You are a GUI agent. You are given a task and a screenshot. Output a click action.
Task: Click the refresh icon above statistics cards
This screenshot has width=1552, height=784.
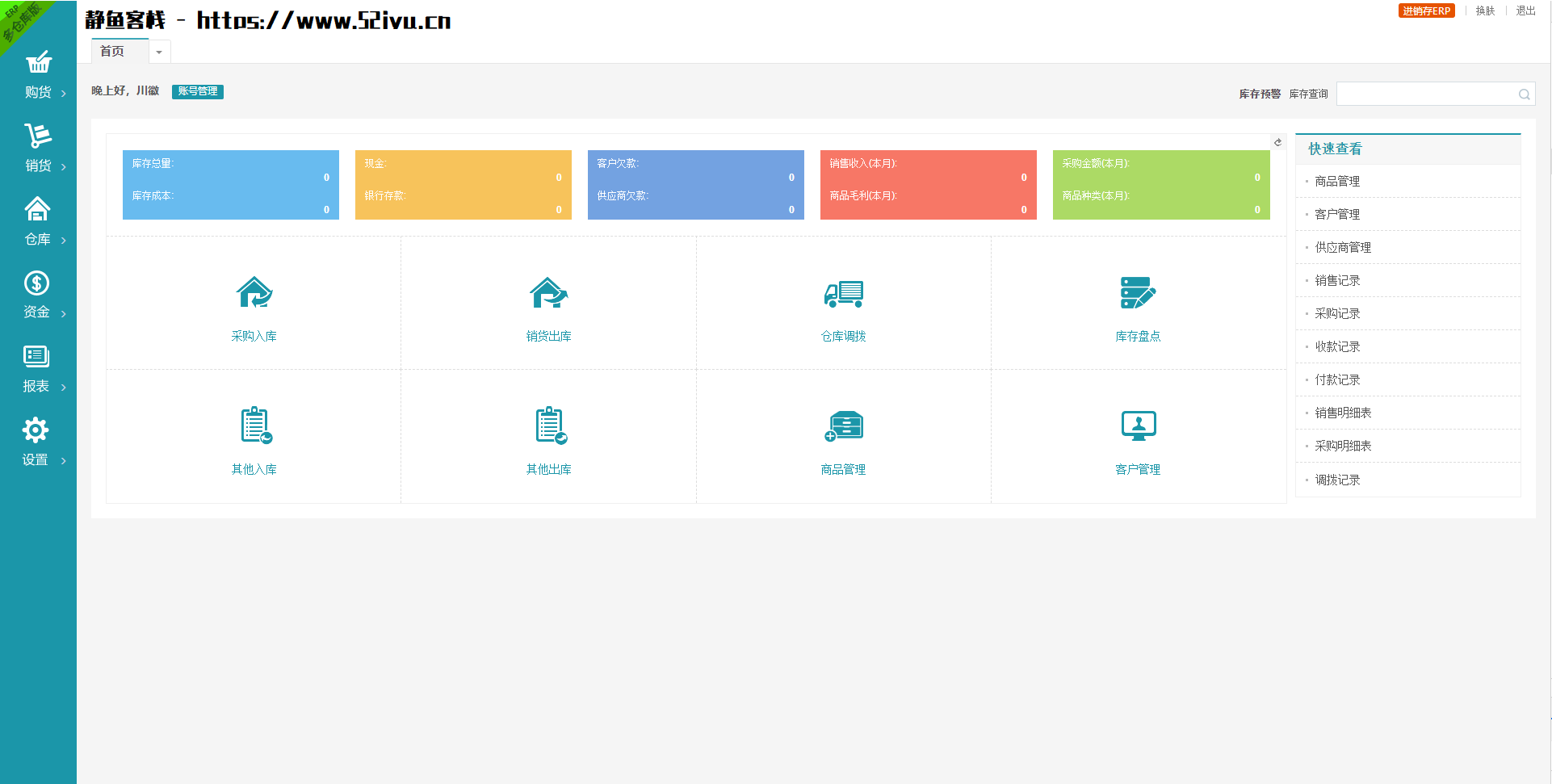[x=1277, y=142]
